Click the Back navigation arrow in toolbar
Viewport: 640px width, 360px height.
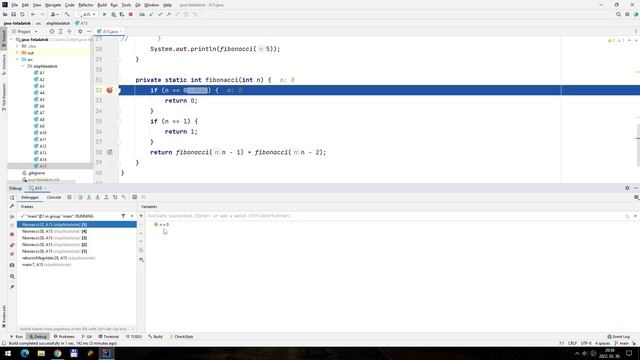[x=33, y=14]
